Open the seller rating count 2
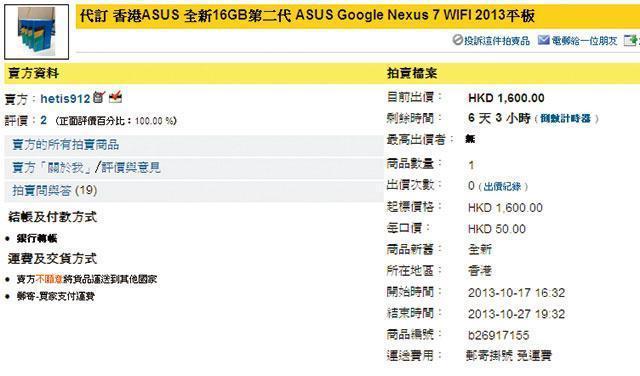The image size is (640, 376). [x=44, y=120]
